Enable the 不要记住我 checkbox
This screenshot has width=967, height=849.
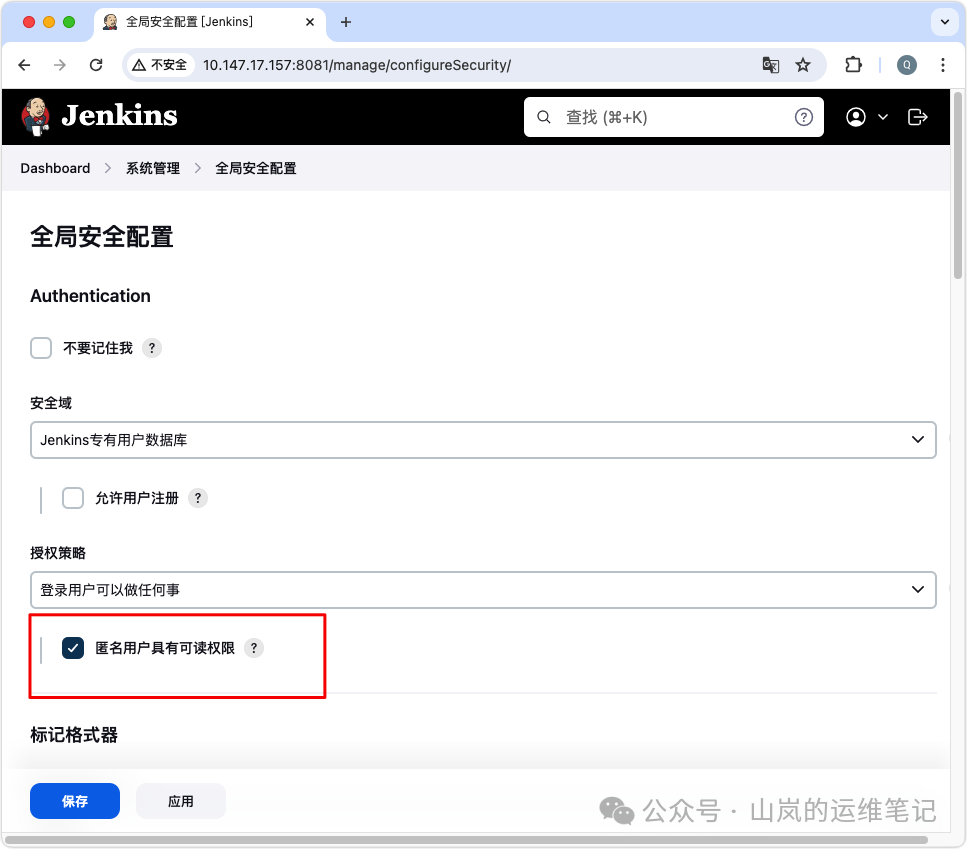40,347
